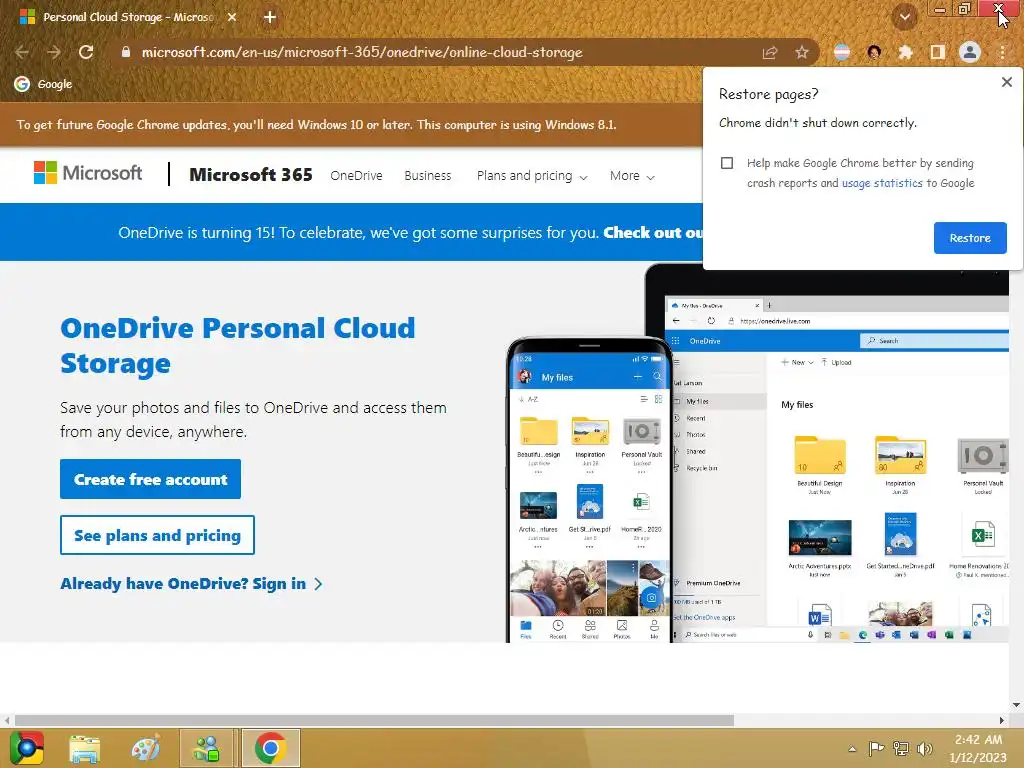The image size is (1024, 768).
Task: Open the Microsoft 365 home link
Action: (251, 175)
